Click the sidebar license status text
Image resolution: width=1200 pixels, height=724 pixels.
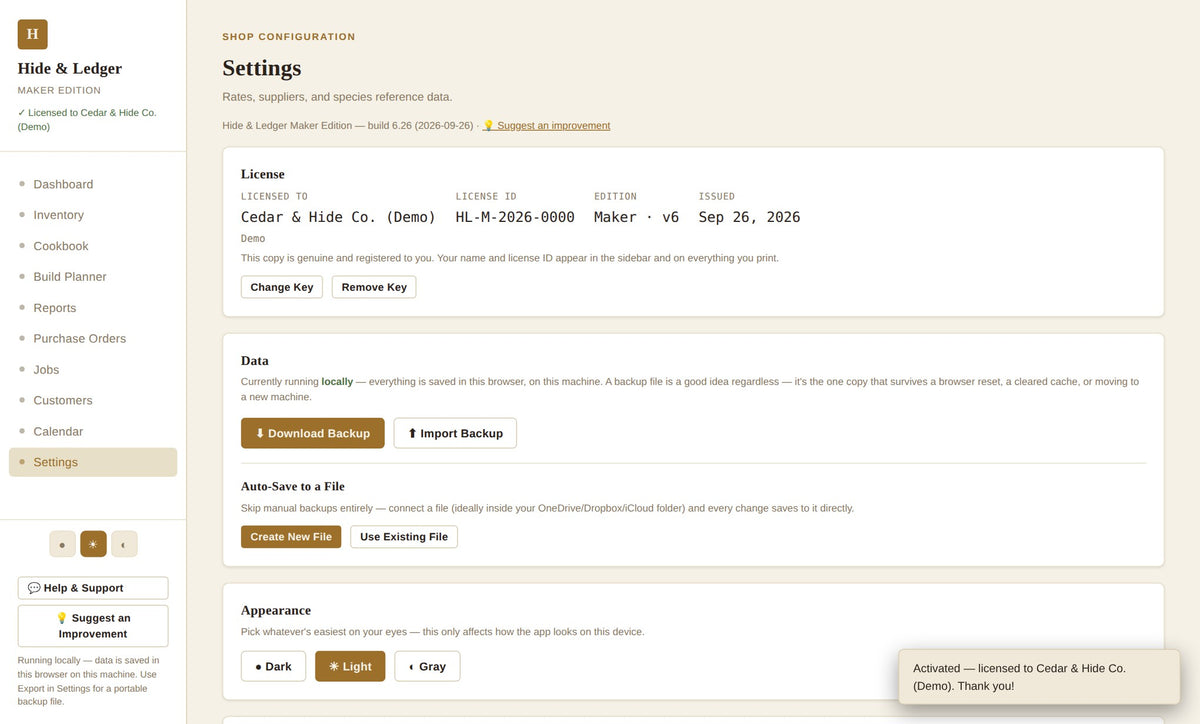87,120
